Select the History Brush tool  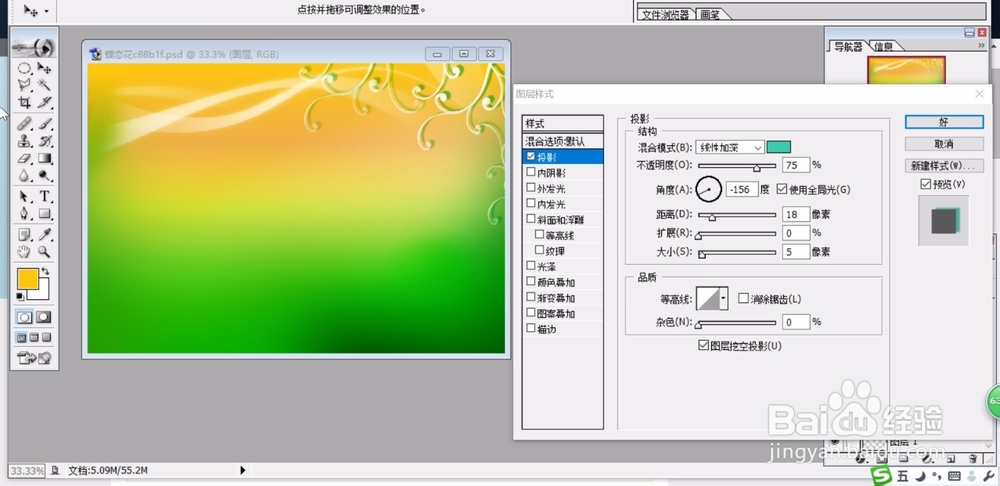(44, 141)
